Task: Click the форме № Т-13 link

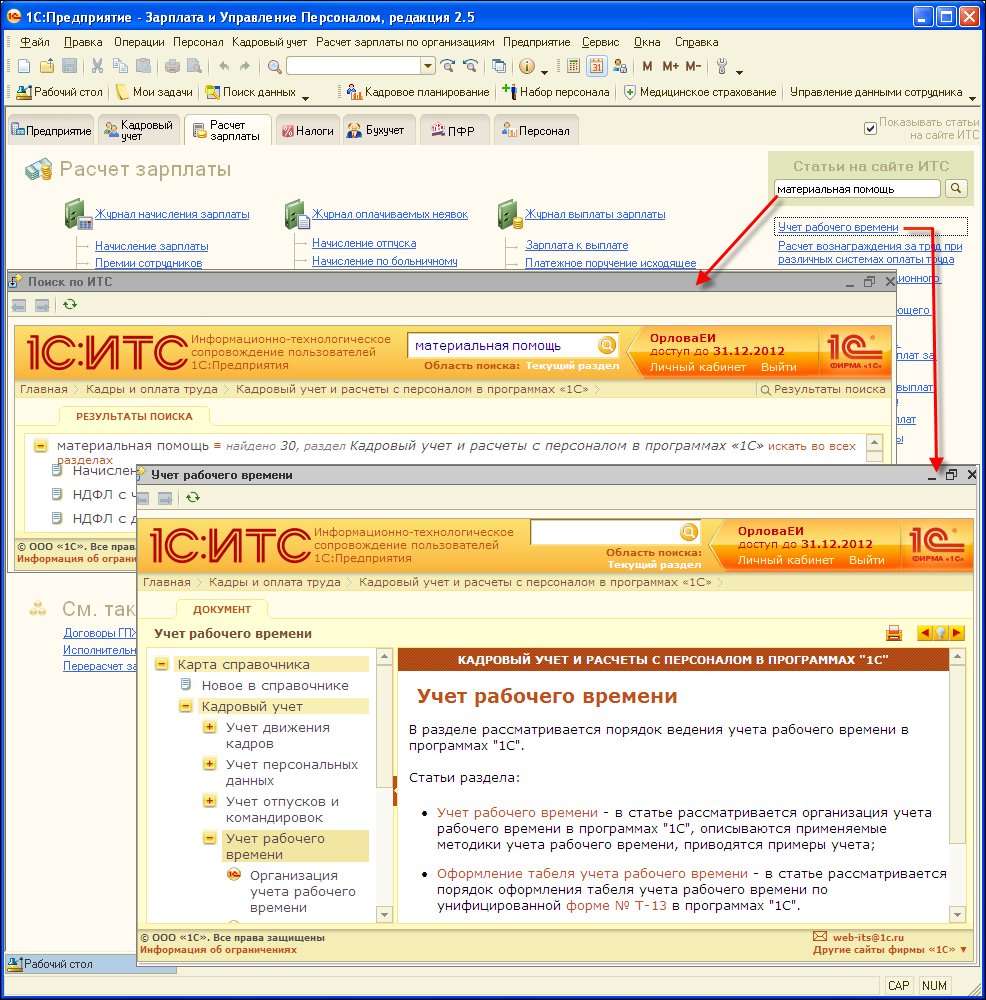Action: [x=615, y=906]
